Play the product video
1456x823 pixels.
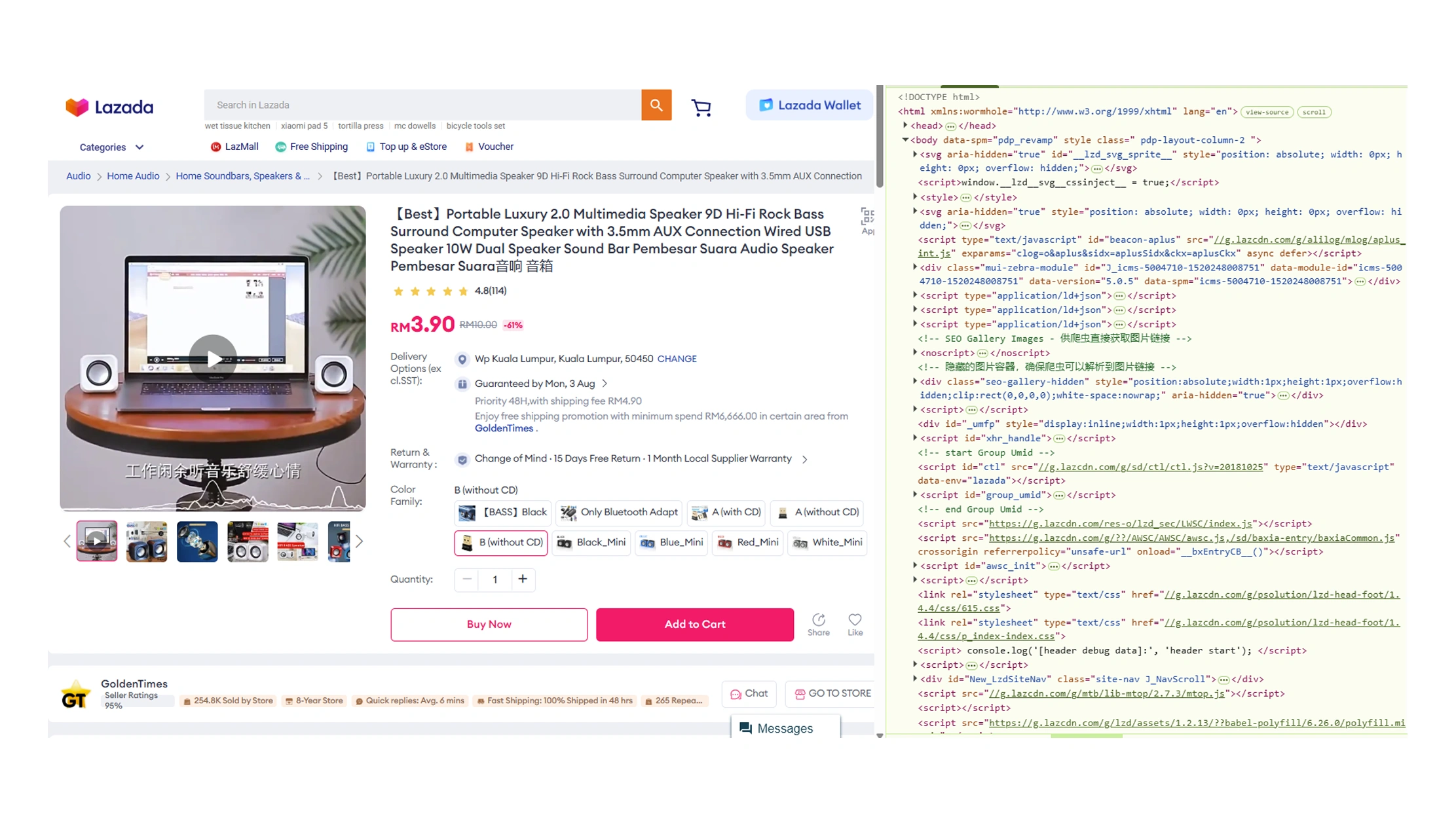[213, 358]
